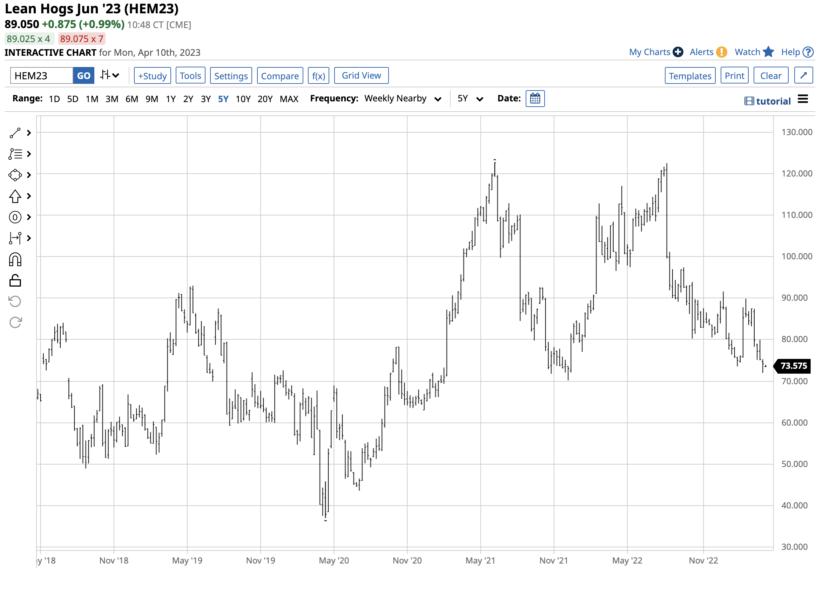Select the up arrow marker tool
Screen dimensions: 836x600
coord(15,196)
